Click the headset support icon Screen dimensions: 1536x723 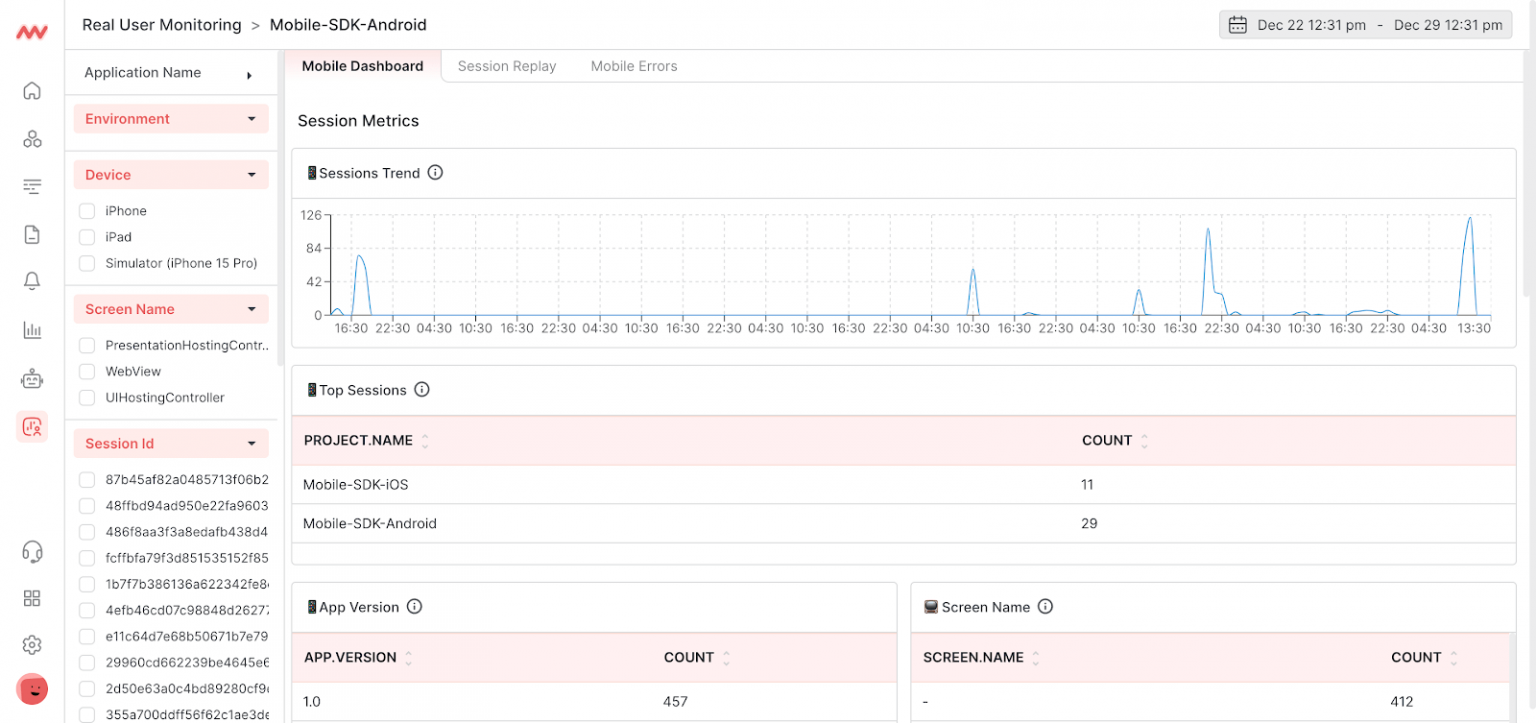point(32,551)
